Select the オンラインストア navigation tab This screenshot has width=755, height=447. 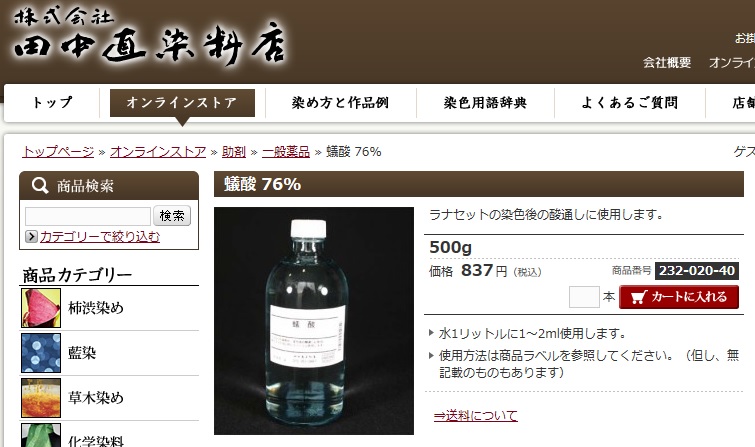[x=182, y=103]
